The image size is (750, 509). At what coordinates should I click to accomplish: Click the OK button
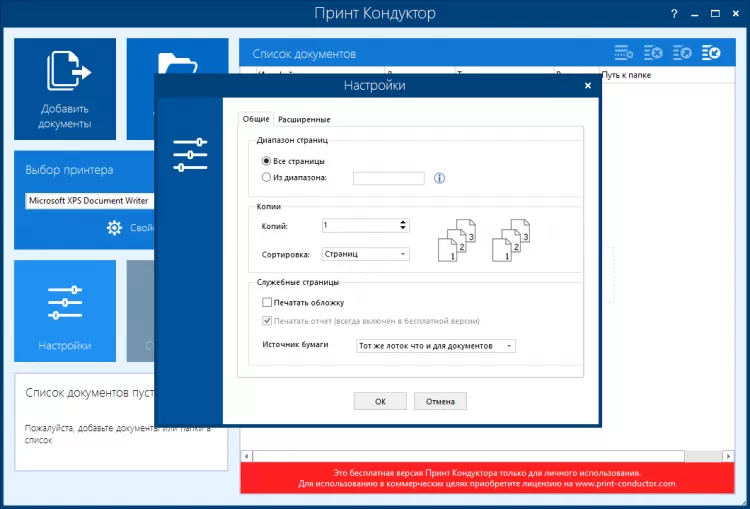[x=380, y=401]
